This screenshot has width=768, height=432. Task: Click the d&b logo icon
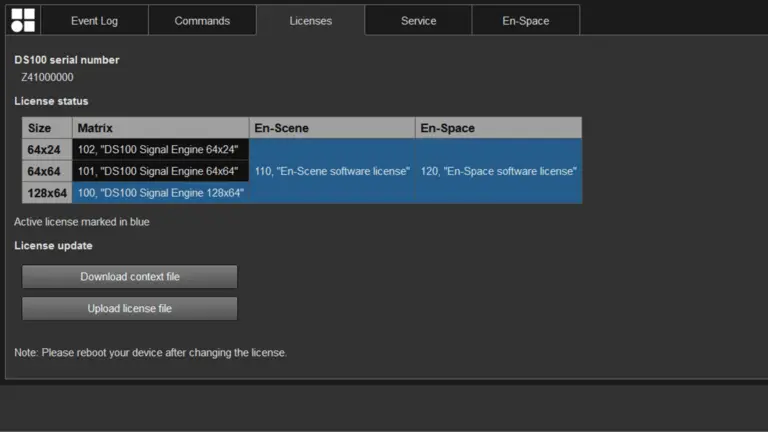(23, 20)
